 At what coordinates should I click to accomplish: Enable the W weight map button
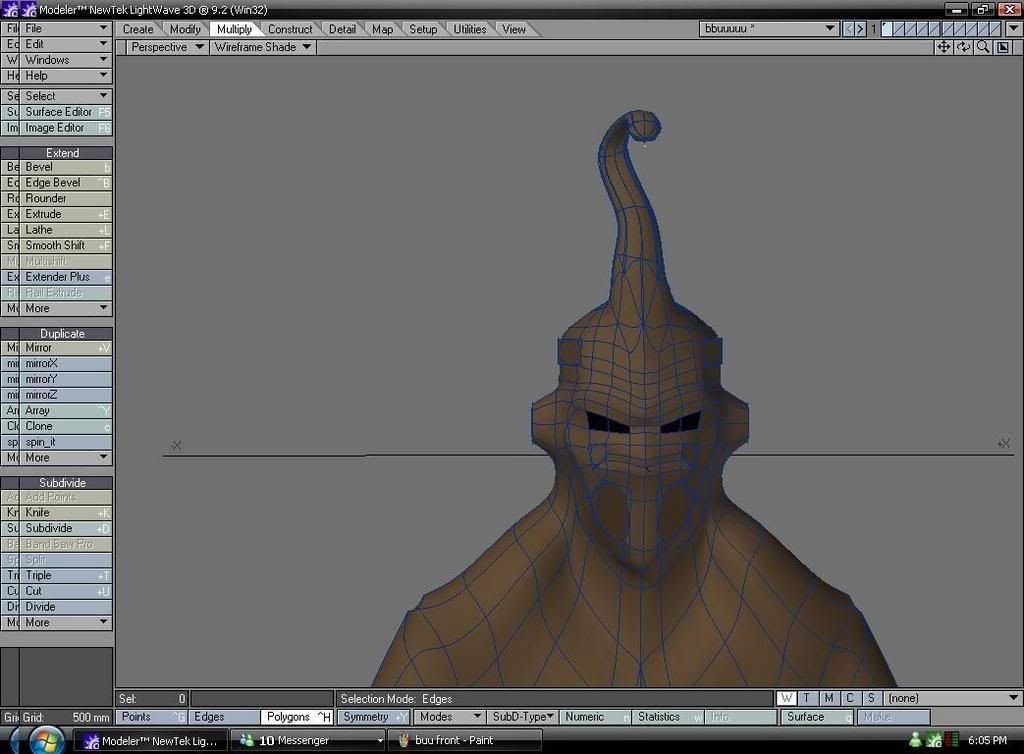click(786, 698)
